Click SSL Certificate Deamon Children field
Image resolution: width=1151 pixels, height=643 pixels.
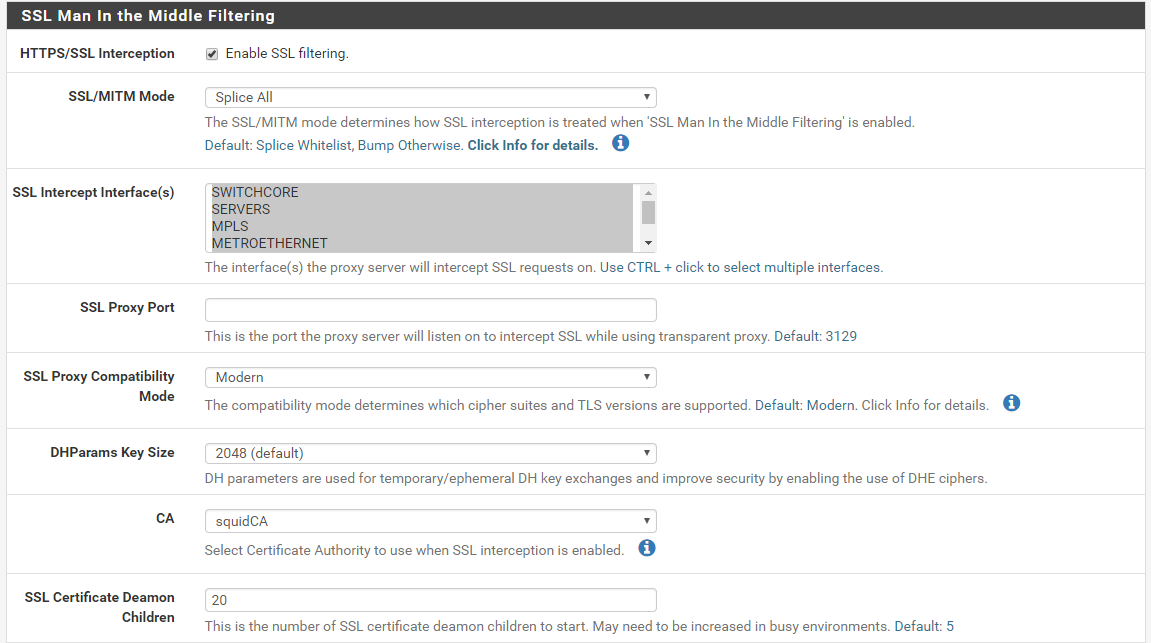430,600
